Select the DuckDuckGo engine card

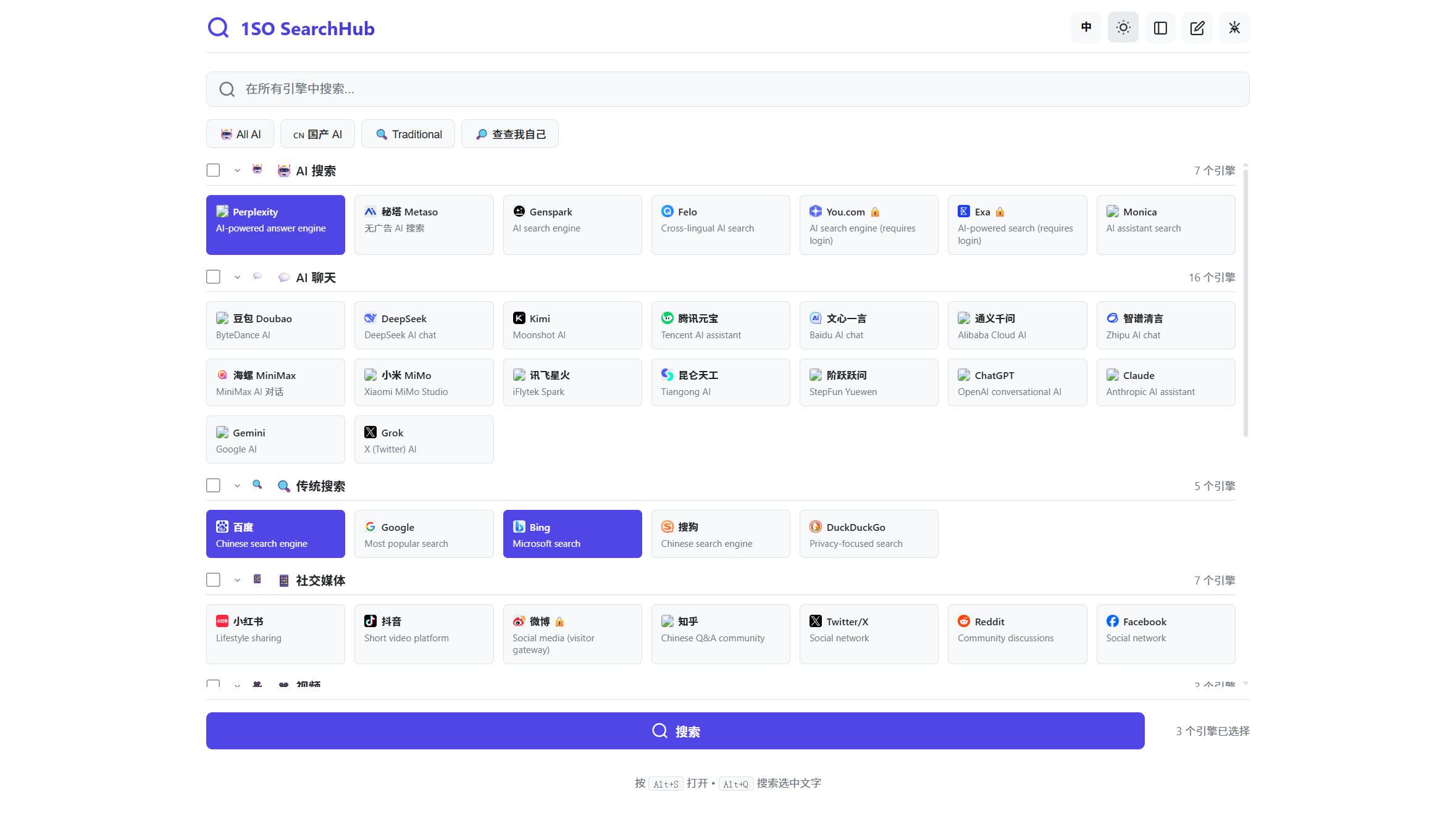[x=869, y=534]
